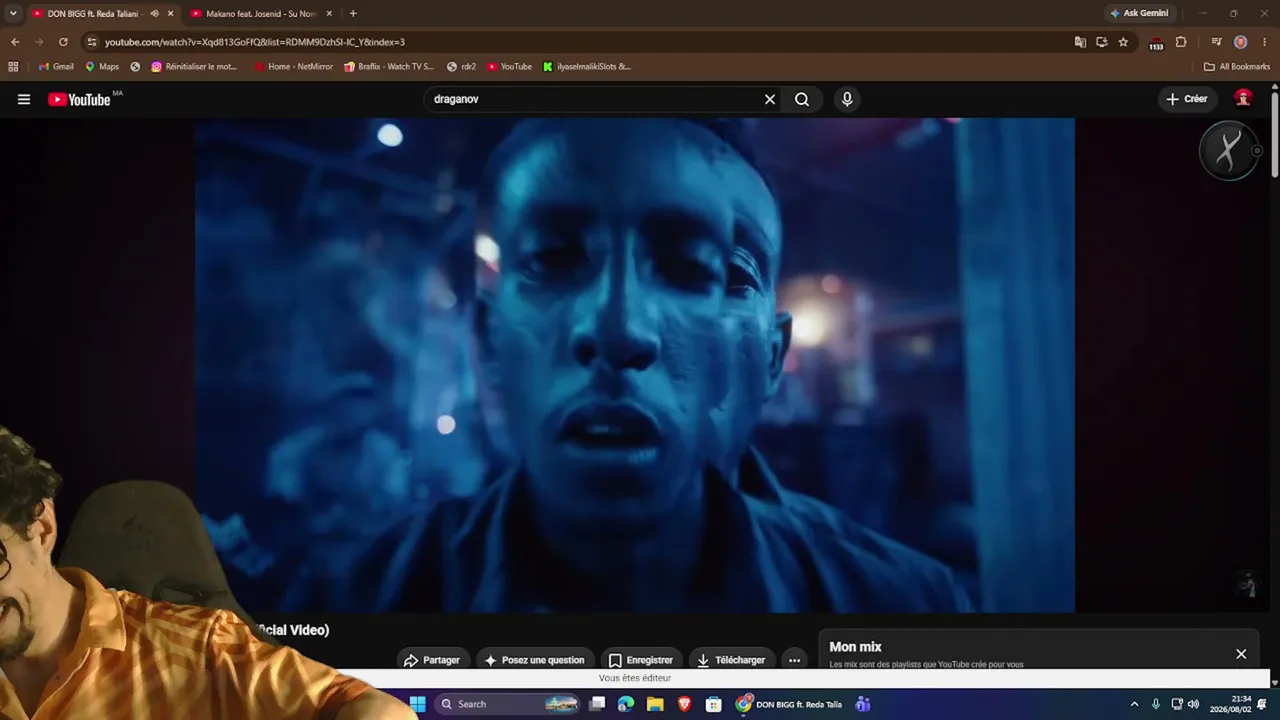Open Microsoft Store from taskbar
The image size is (1280, 720).
(x=713, y=704)
